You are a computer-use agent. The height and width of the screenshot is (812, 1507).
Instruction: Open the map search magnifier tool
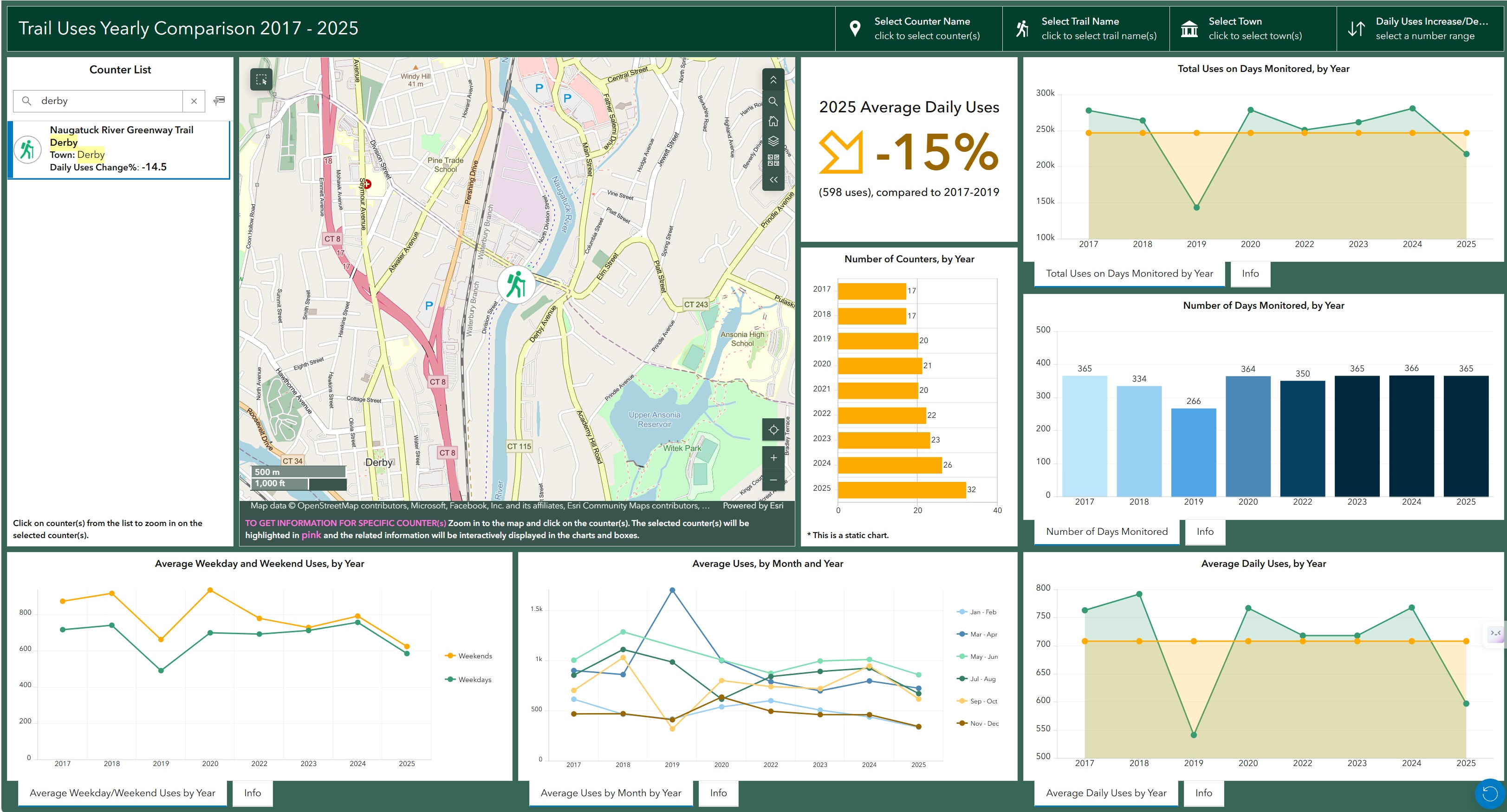click(x=773, y=101)
